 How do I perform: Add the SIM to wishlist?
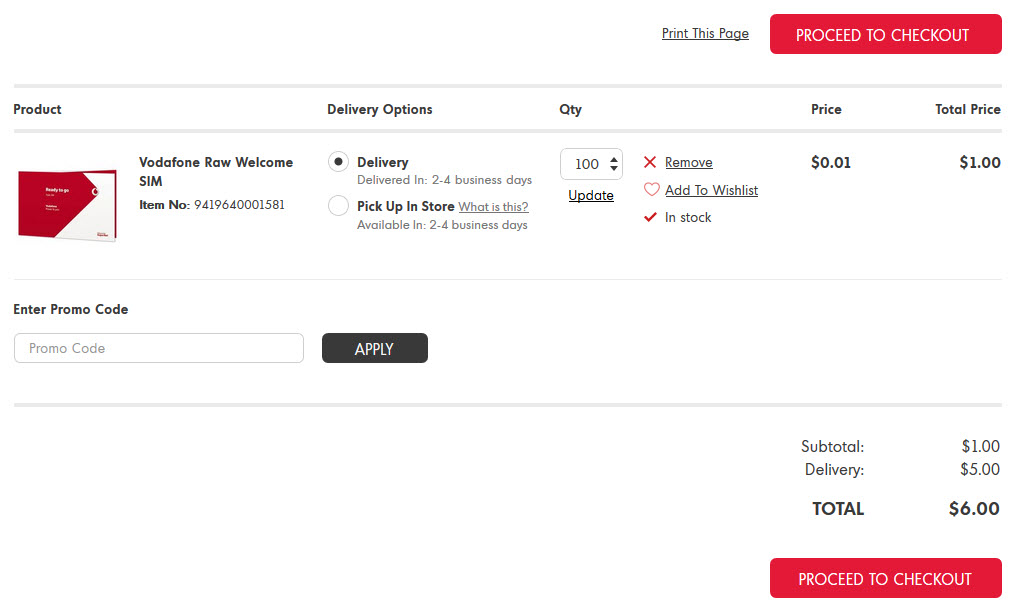pos(712,190)
